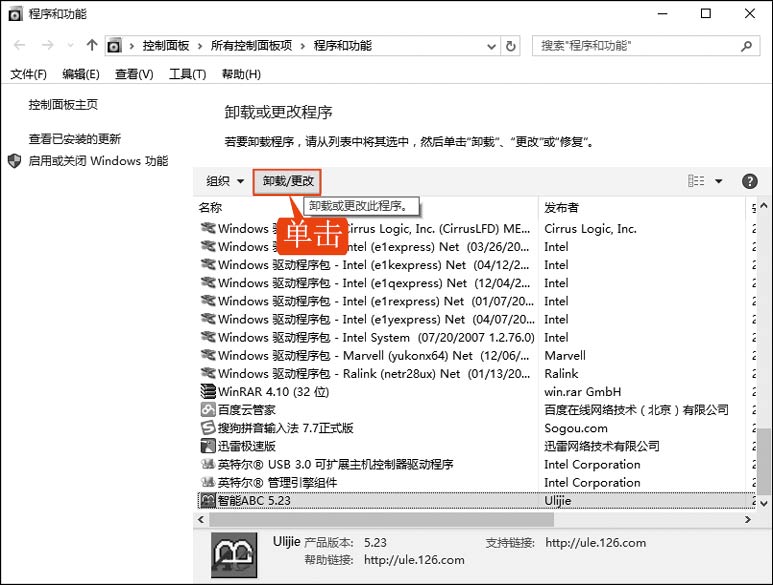Select 百度云管家 entry text
This screenshot has width=773, height=585.
coord(246,410)
